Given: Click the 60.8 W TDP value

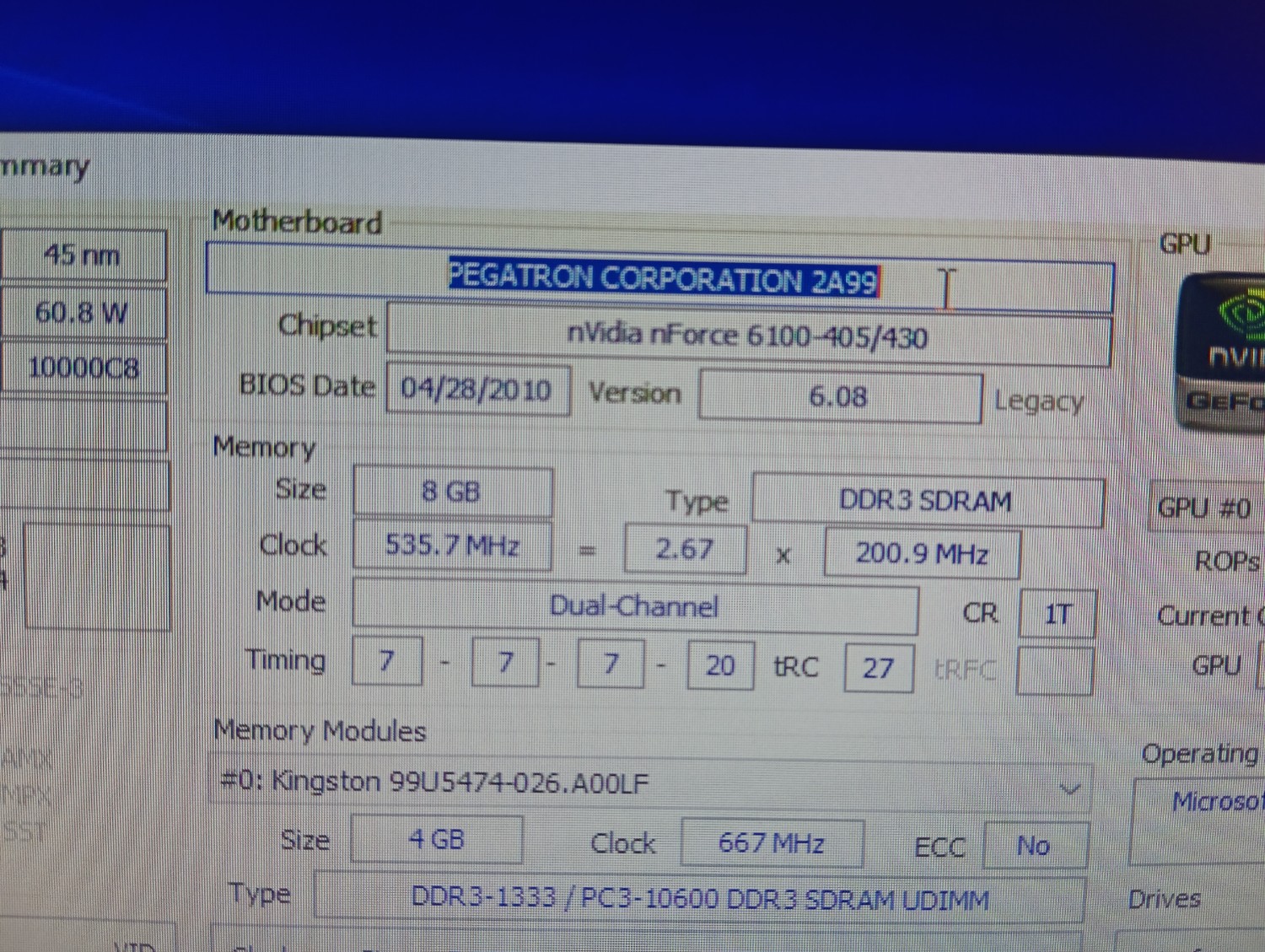Looking at the screenshot, I should [83, 313].
